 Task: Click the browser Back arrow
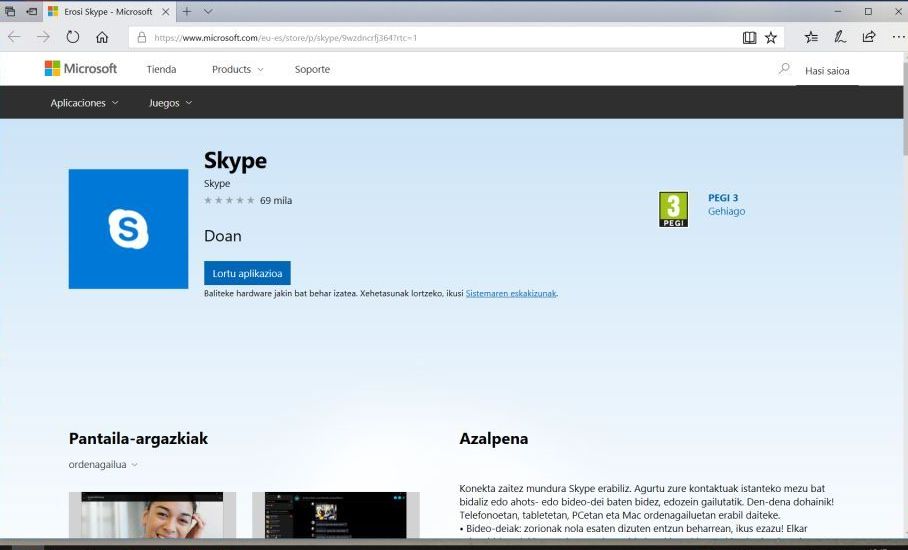[x=14, y=37]
